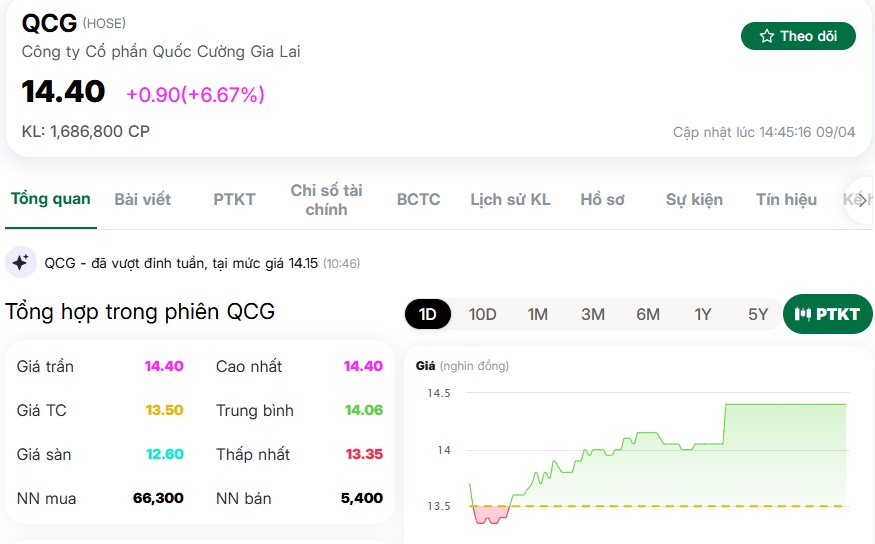The width and height of the screenshot is (875, 544).
Task: Click the candlestick icon in PTKT button
Action: pos(802,314)
